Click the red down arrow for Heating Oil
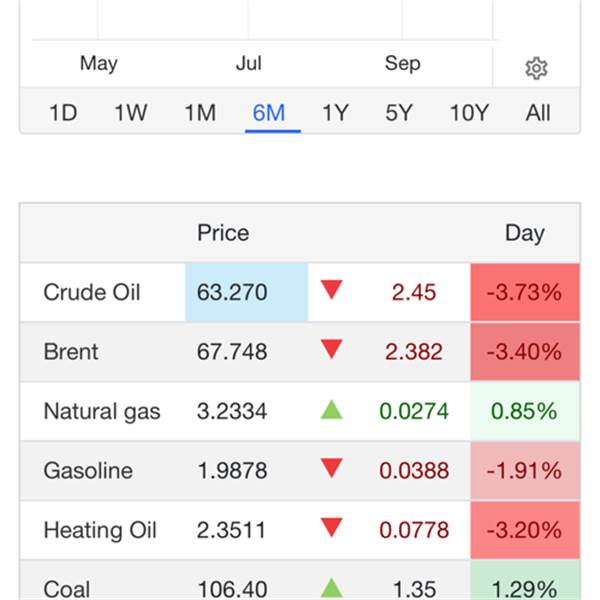 coord(331,529)
